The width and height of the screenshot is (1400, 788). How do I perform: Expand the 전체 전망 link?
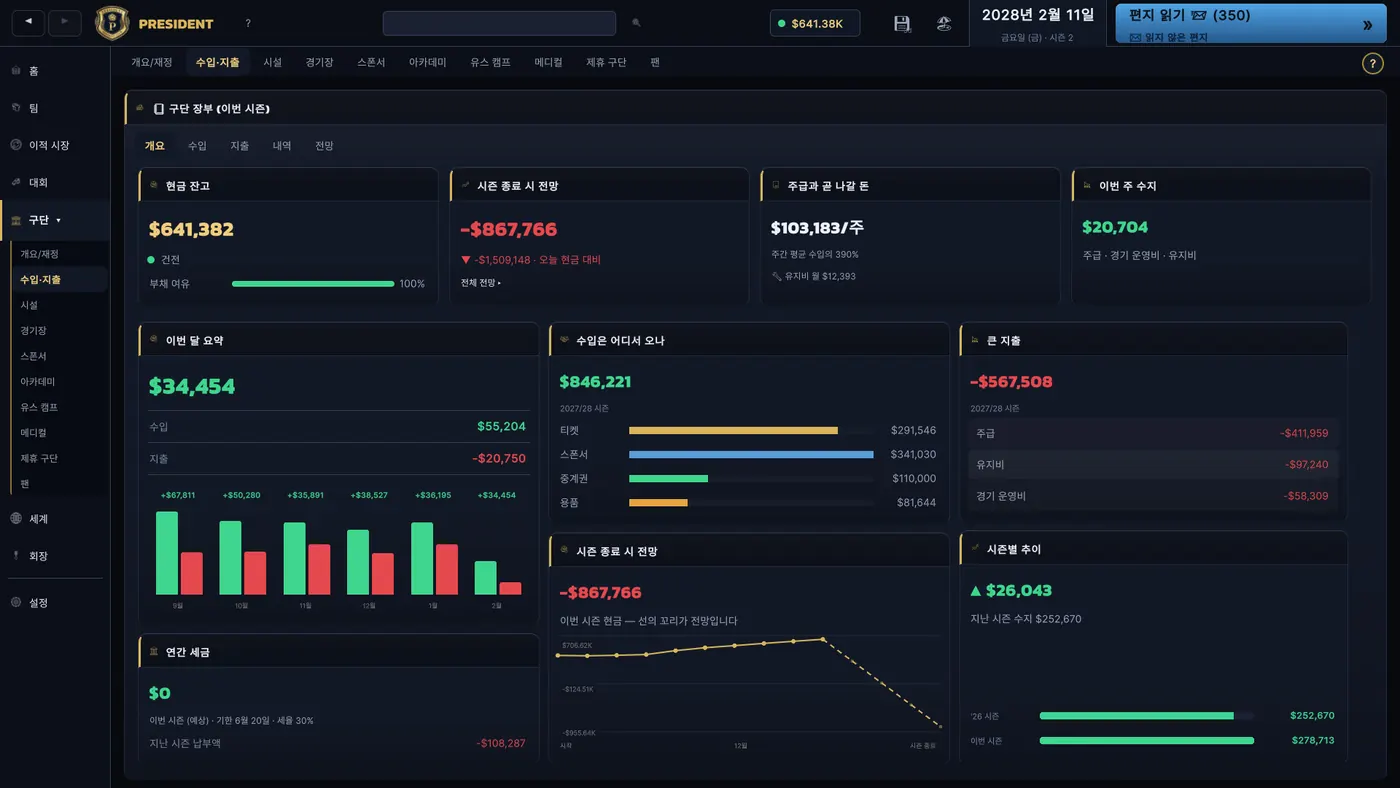[x=481, y=283]
